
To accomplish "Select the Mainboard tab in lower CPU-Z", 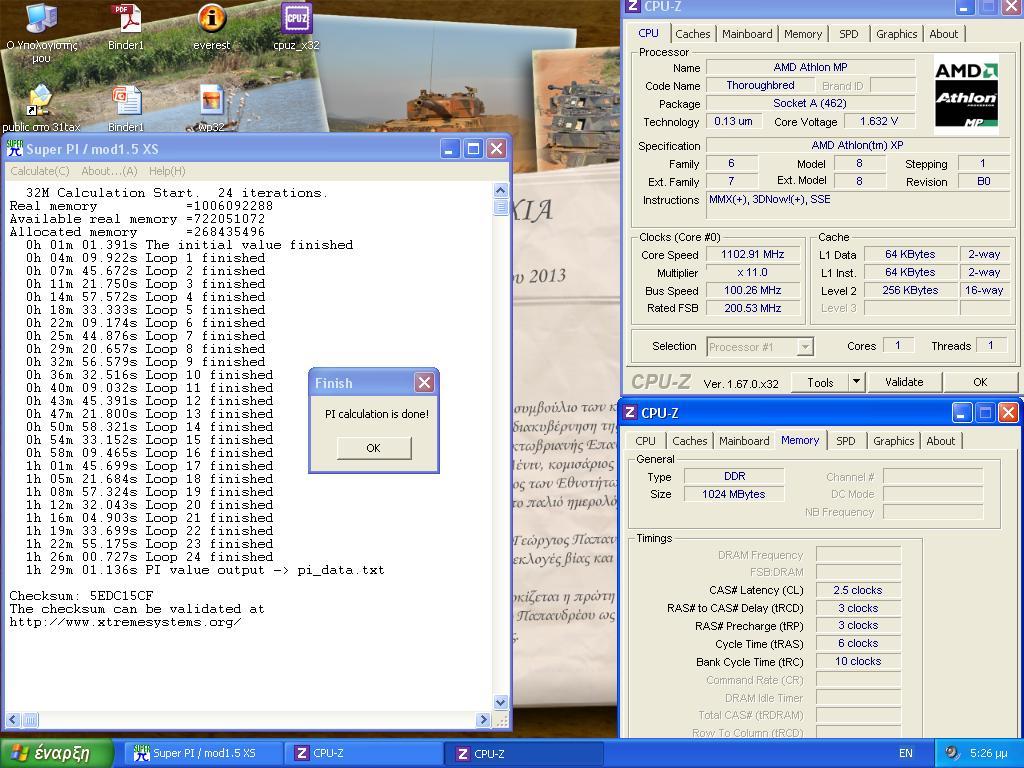I will pyautogui.click(x=744, y=441).
